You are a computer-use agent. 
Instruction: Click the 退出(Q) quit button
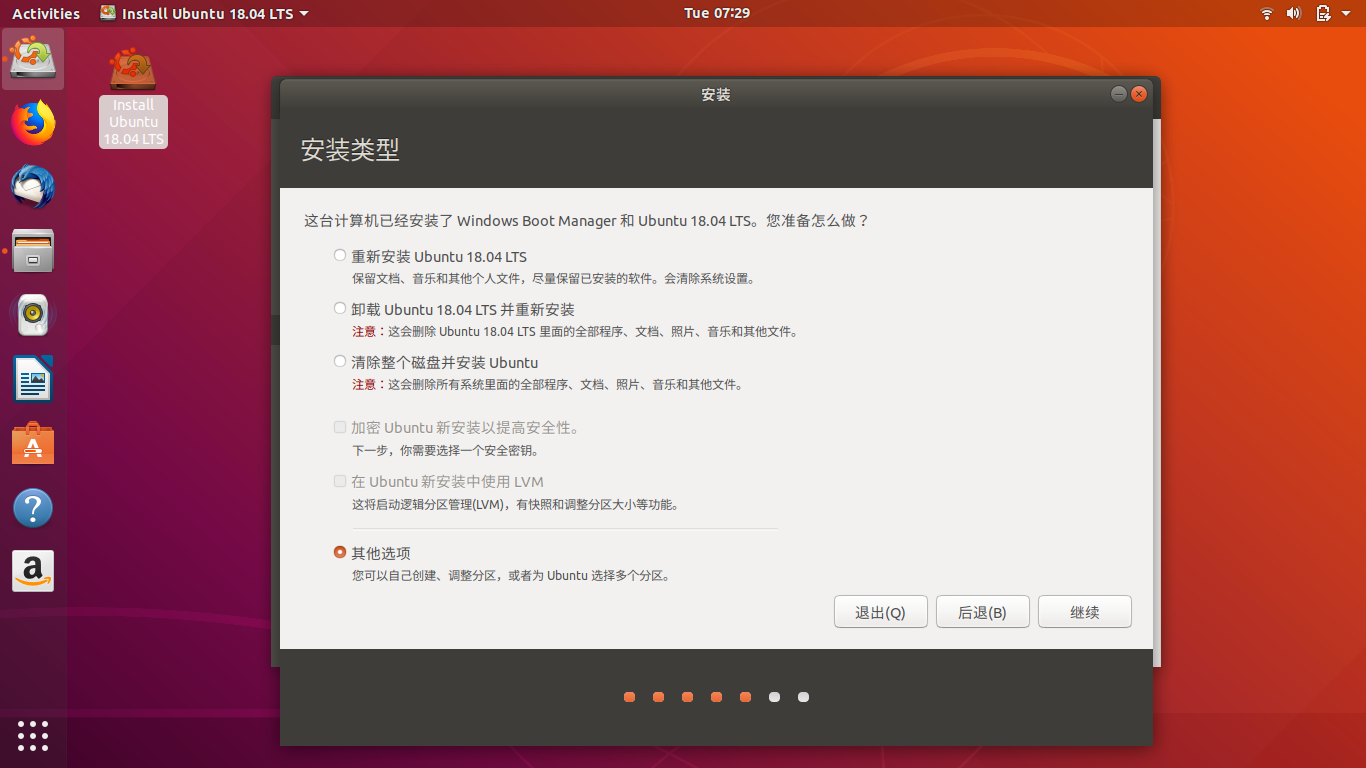881,612
